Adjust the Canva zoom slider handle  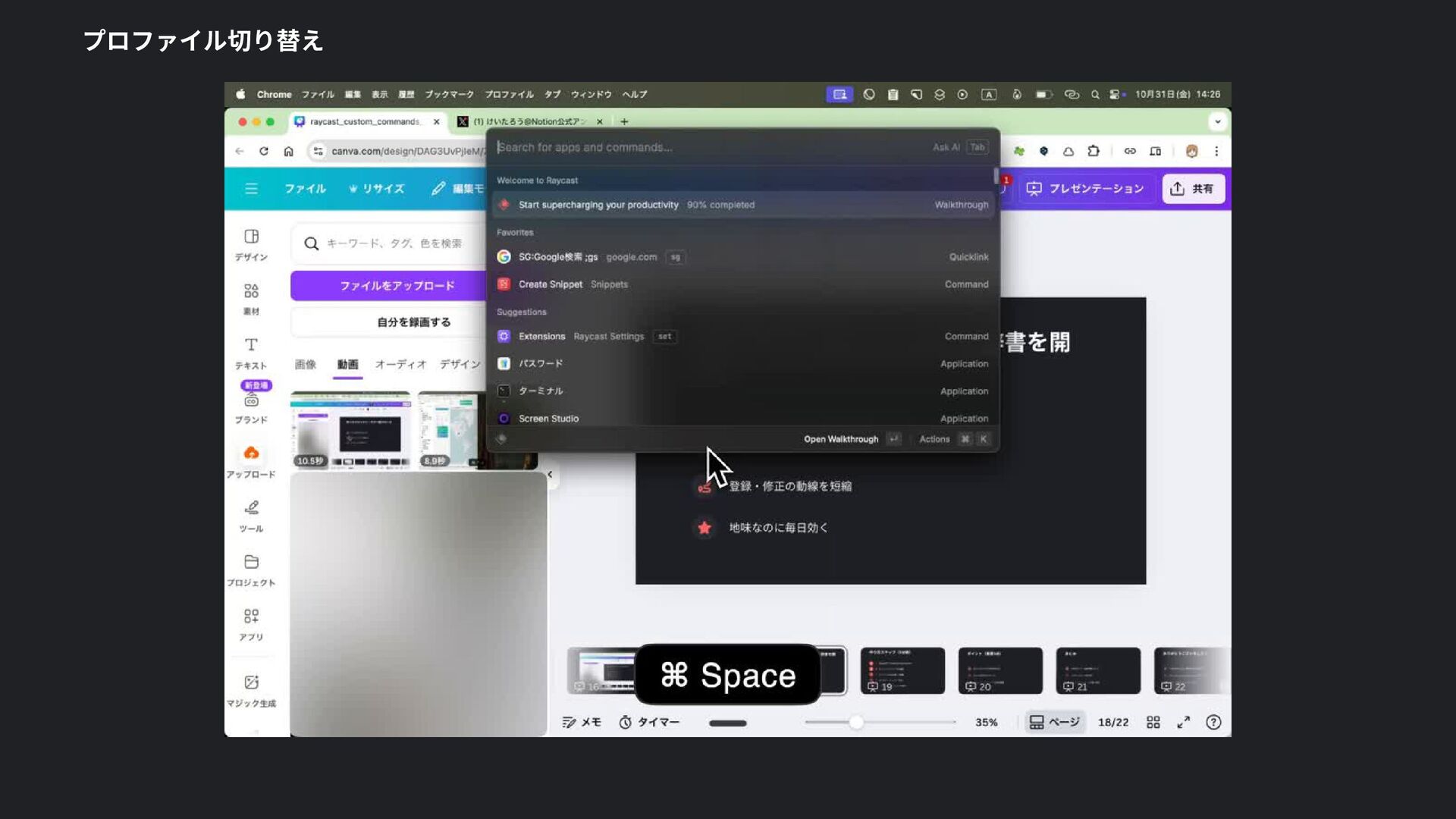click(x=856, y=723)
